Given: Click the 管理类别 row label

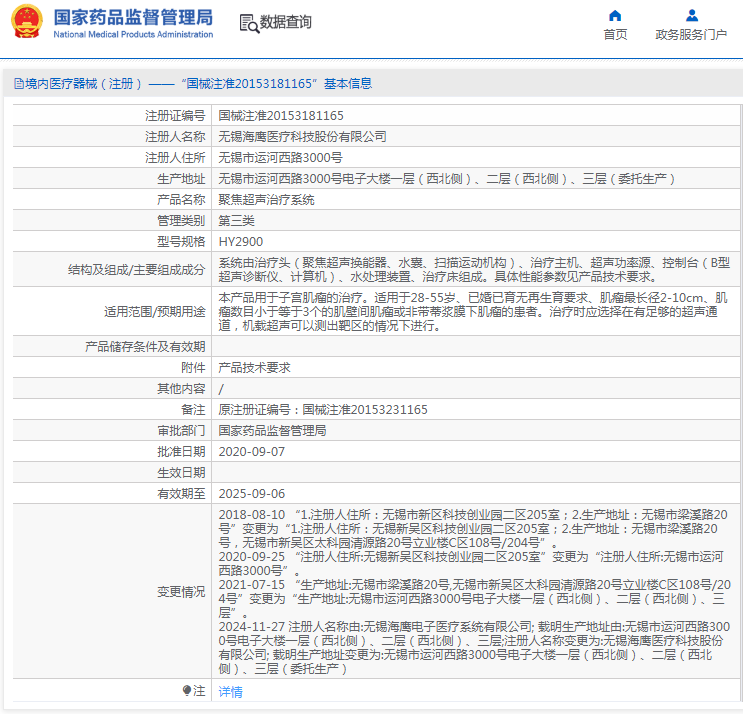Looking at the screenshot, I should (x=181, y=220).
